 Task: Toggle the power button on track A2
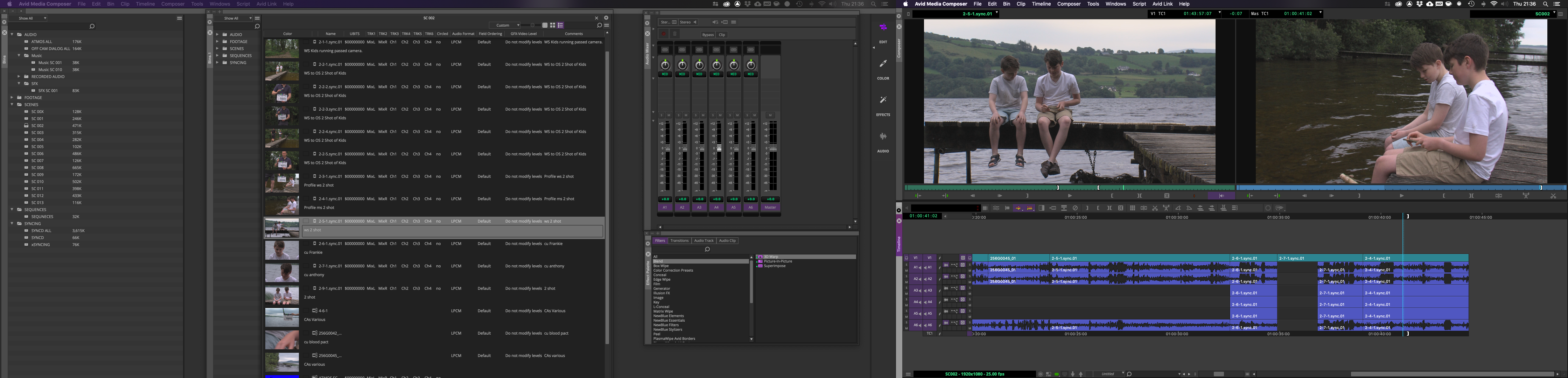tap(962, 276)
